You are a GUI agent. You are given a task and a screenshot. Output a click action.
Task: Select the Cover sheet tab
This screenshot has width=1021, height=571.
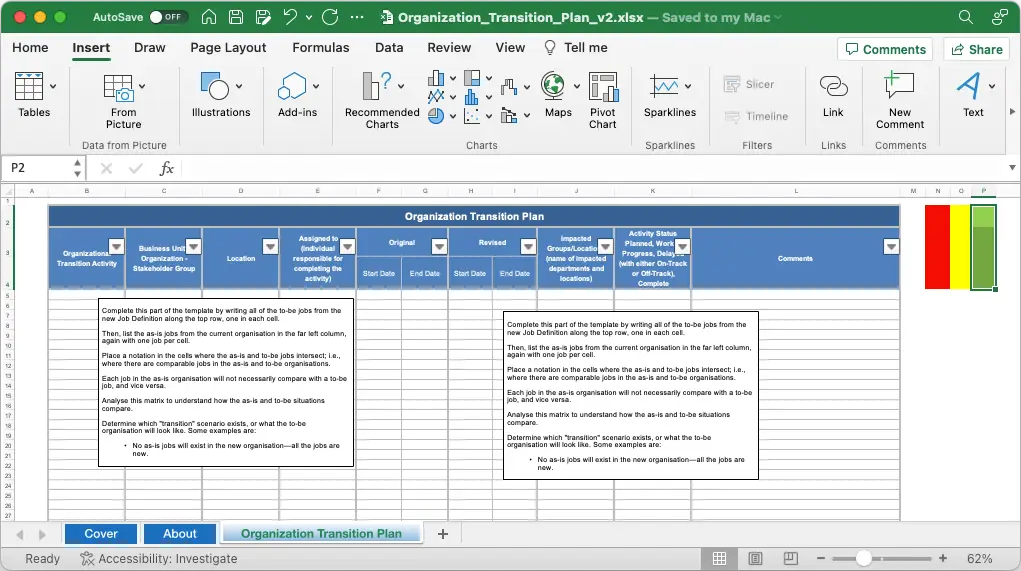click(101, 534)
